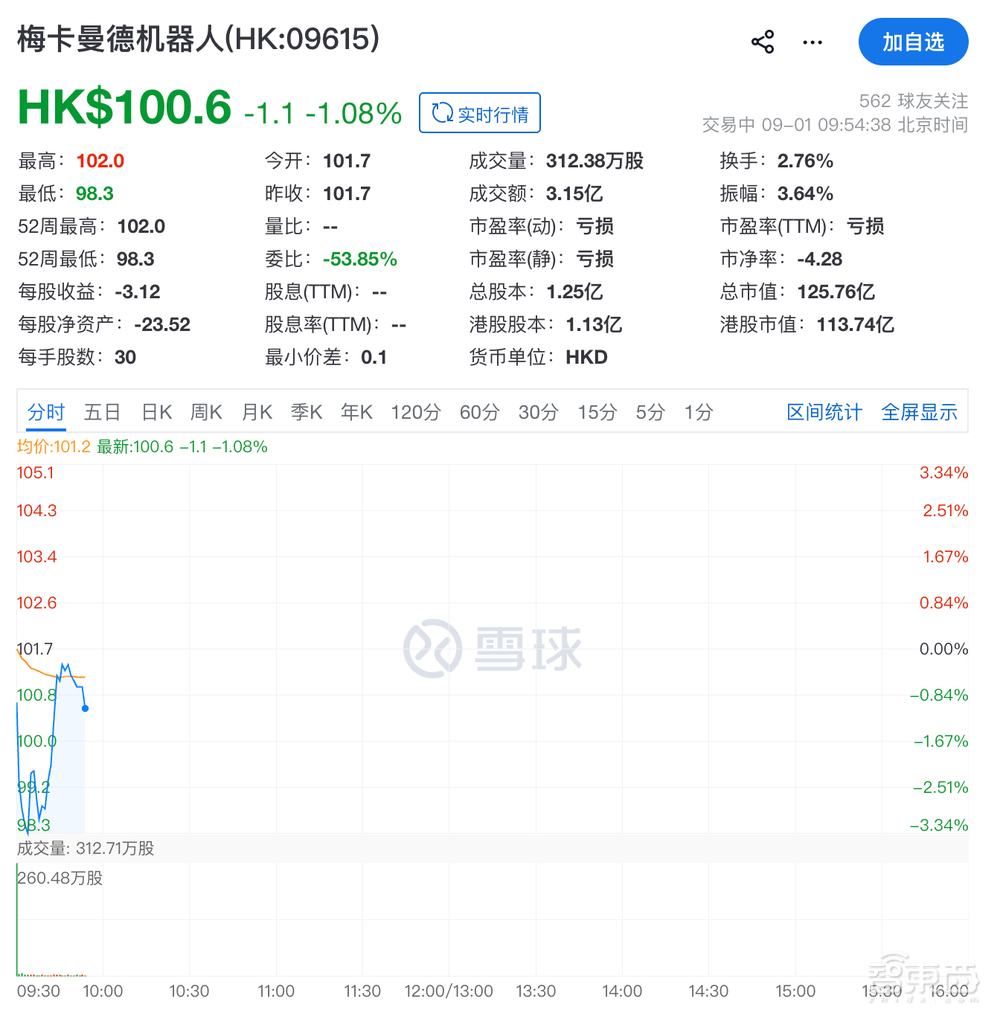Screen dimensions: 1000x1022
Task: Click the 成交量: 312.71万股 volume header
Action: 85,848
